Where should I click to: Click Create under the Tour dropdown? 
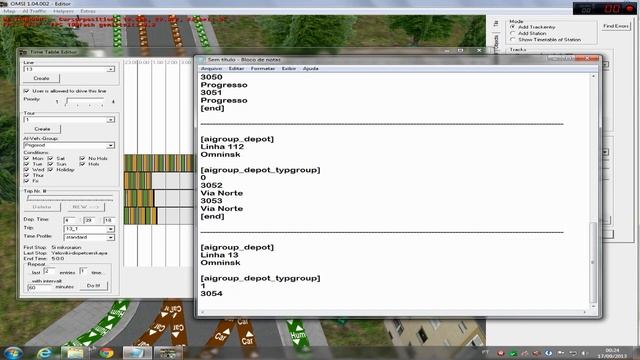[42, 129]
